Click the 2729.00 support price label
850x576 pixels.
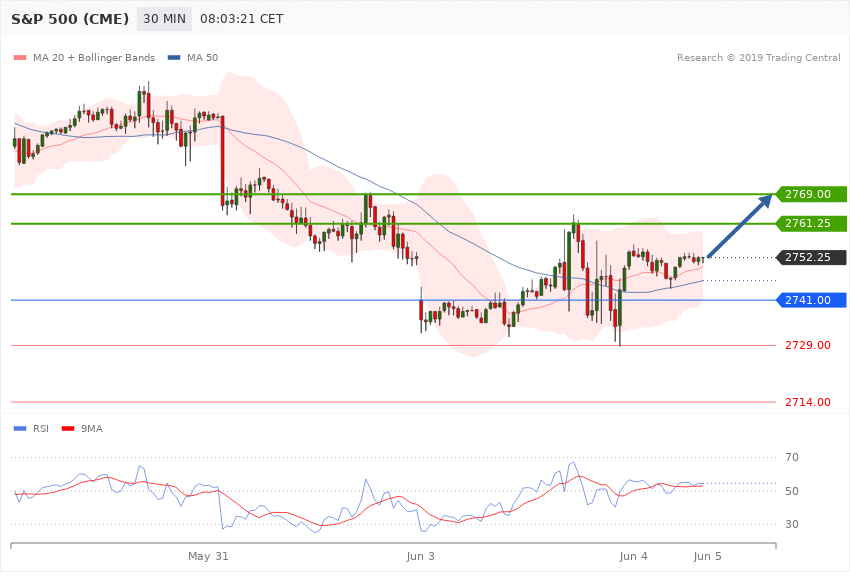808,345
